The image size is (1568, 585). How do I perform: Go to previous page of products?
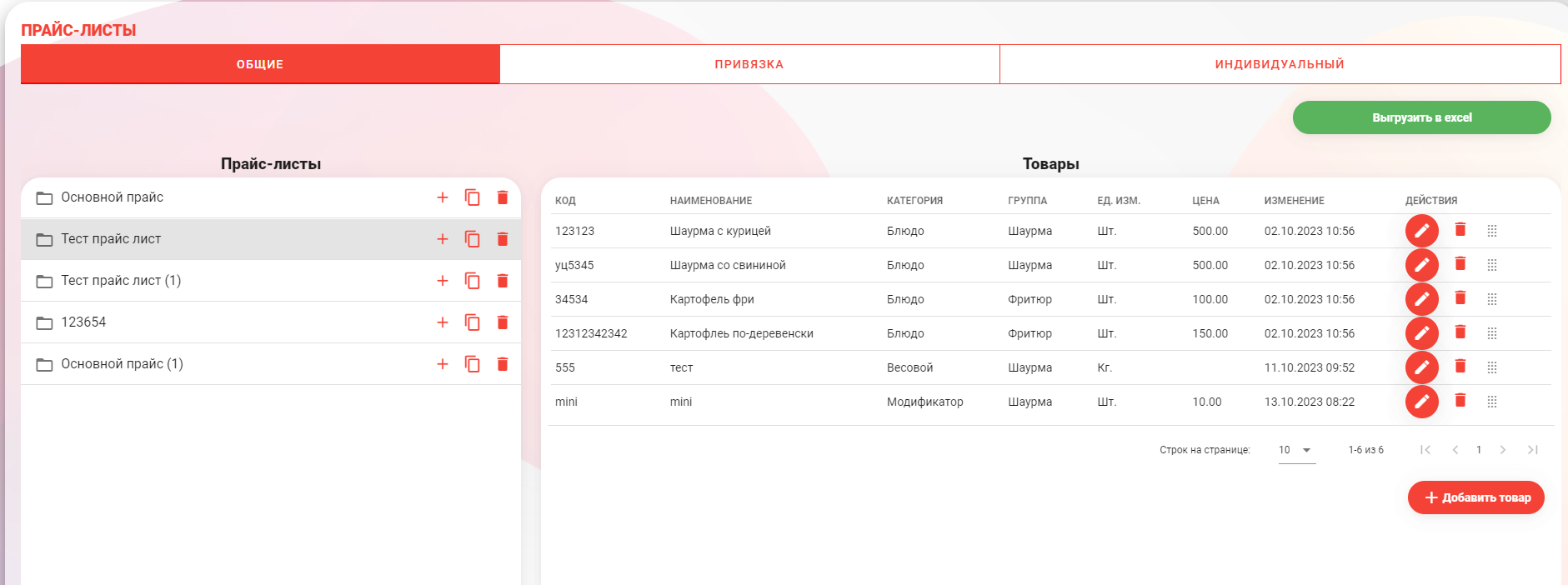(1455, 450)
